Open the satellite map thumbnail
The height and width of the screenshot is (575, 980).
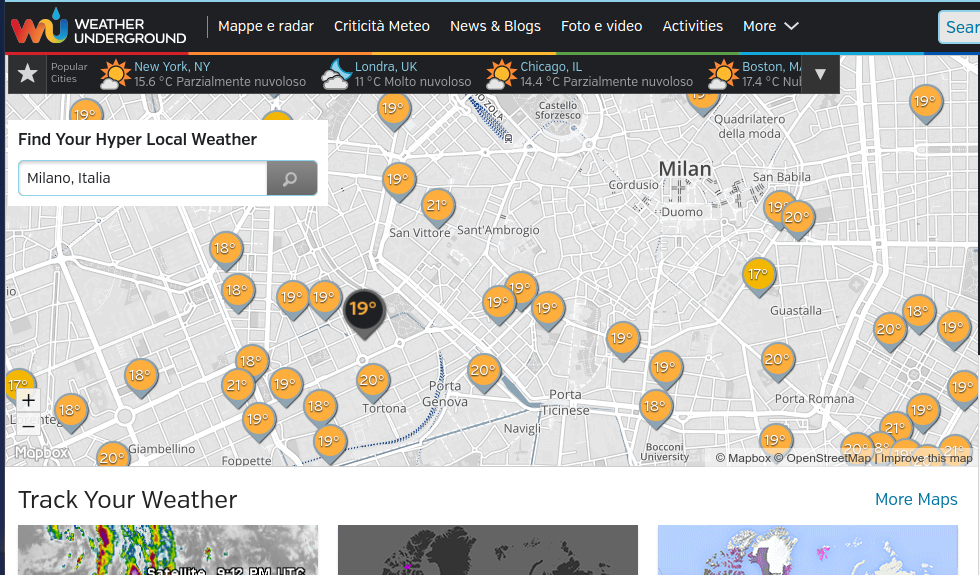168,550
